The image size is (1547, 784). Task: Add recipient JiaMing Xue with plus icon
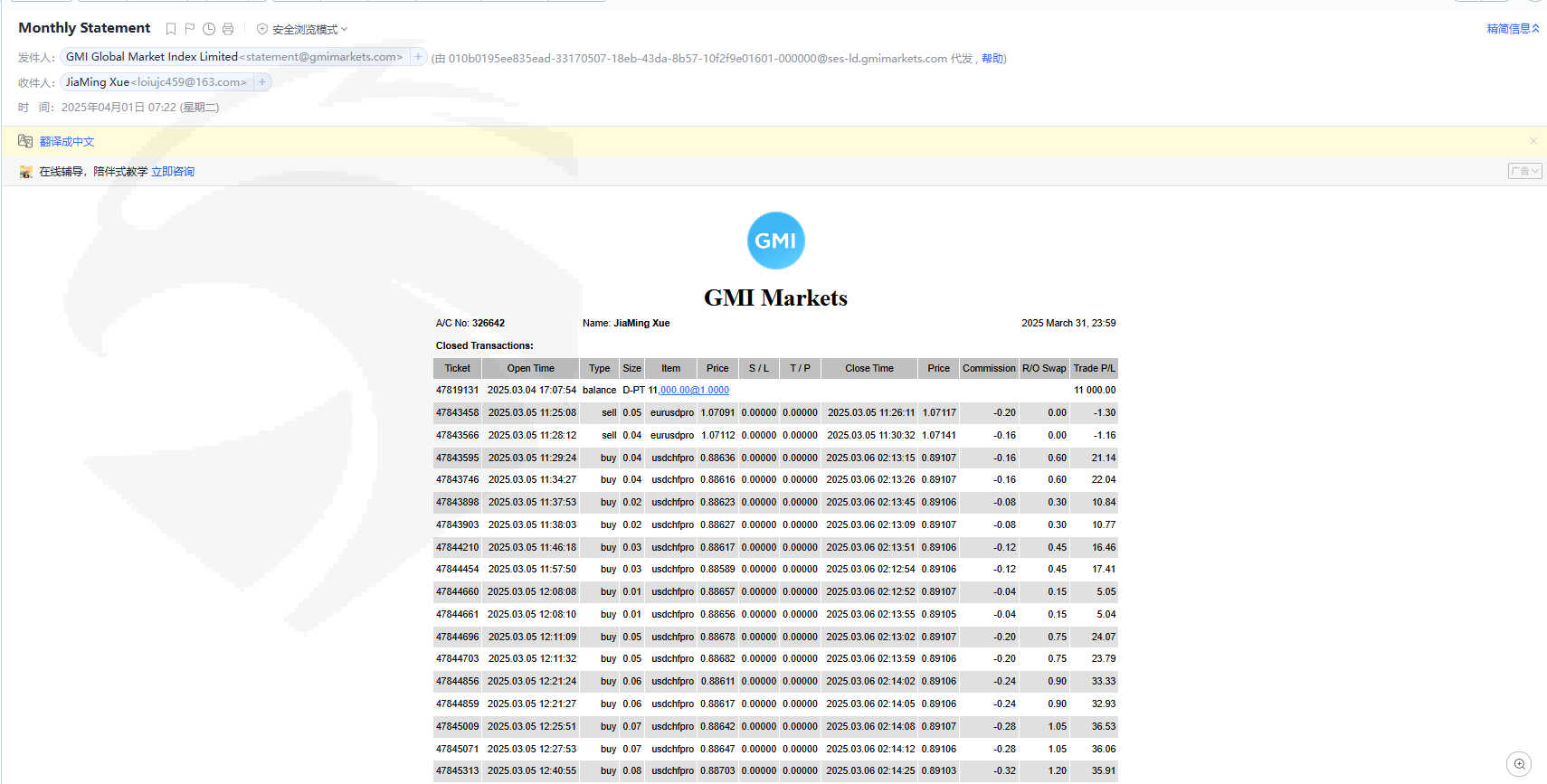coord(262,82)
